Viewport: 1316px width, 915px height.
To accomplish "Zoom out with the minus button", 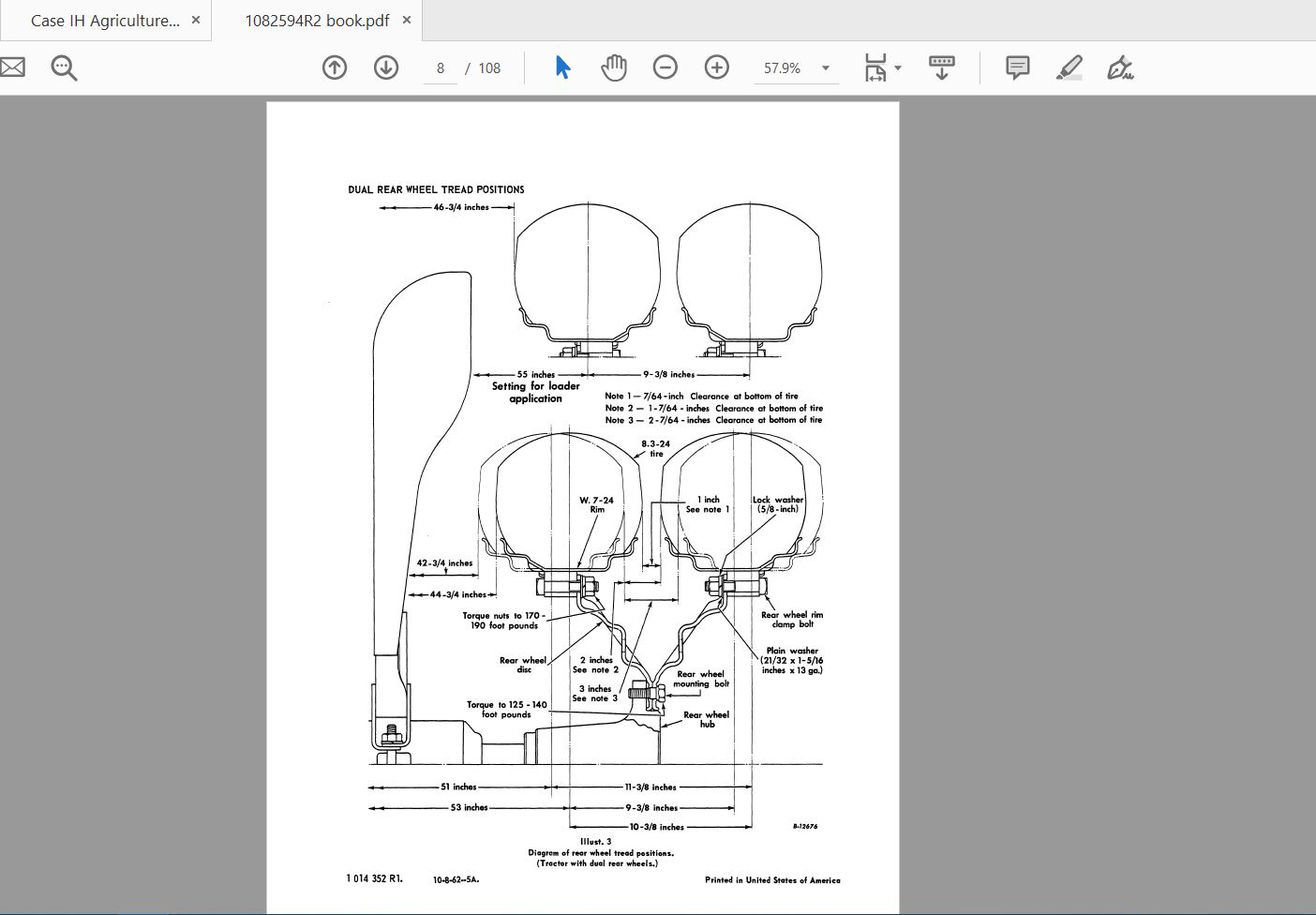I will [x=665, y=67].
